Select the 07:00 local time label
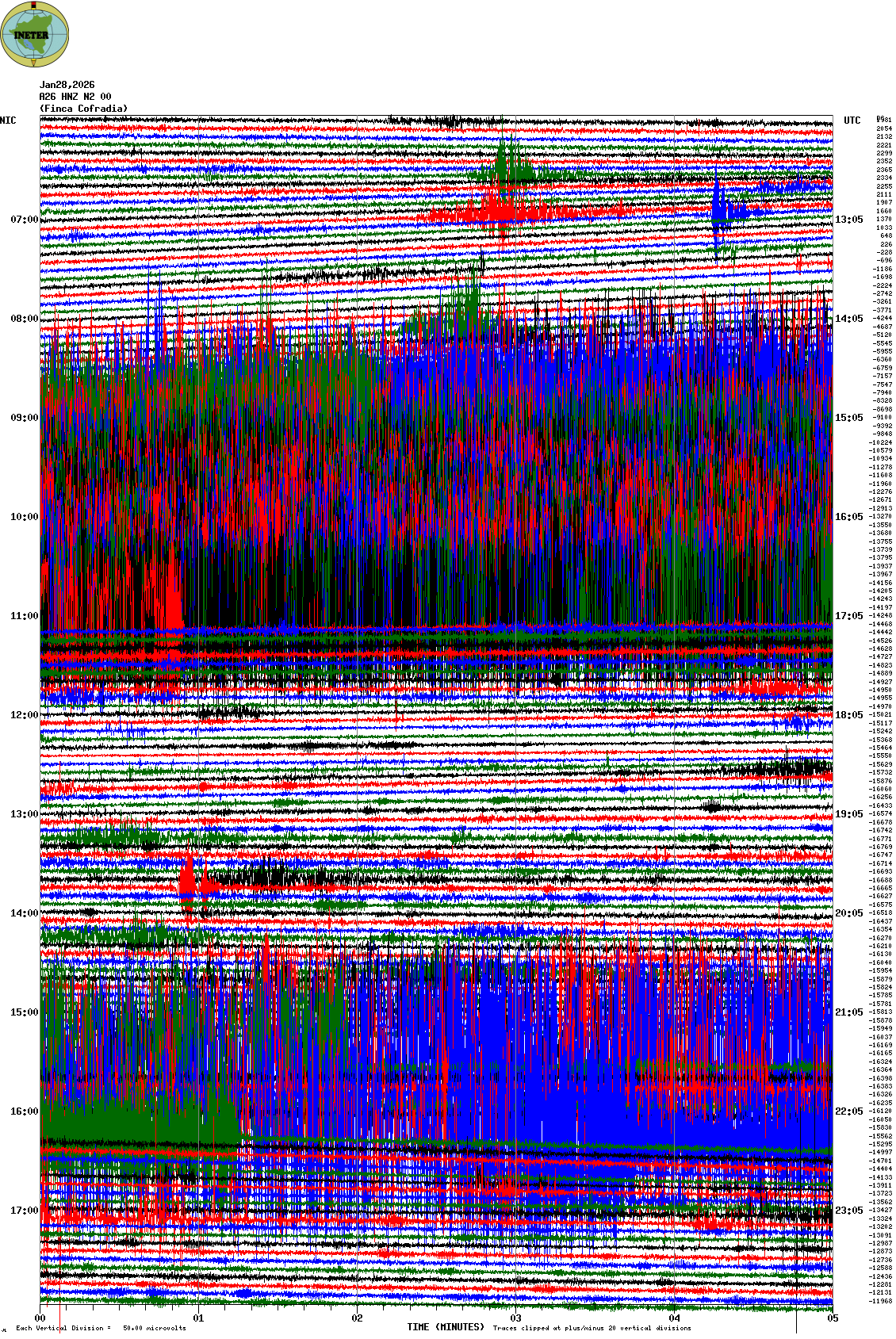 coord(24,220)
